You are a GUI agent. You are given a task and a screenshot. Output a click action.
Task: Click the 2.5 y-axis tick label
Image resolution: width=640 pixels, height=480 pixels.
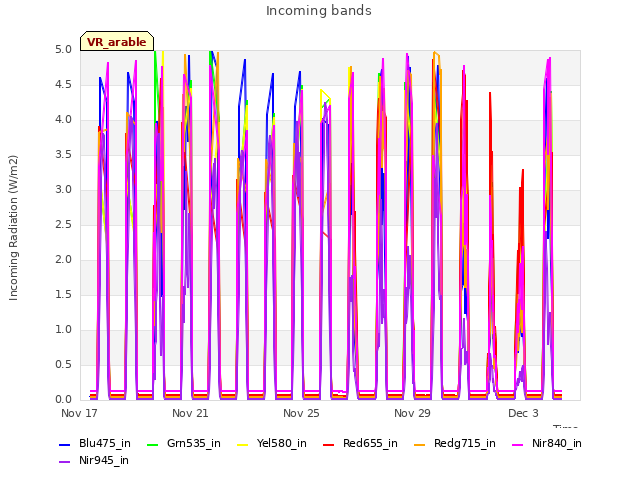(63, 224)
